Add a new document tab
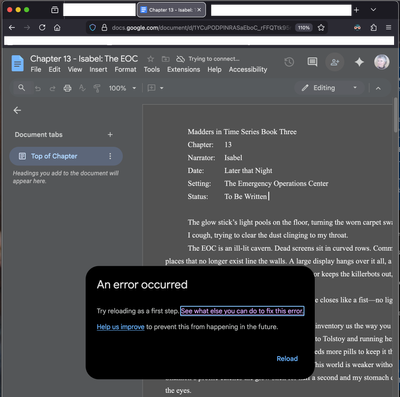 (x=110, y=135)
